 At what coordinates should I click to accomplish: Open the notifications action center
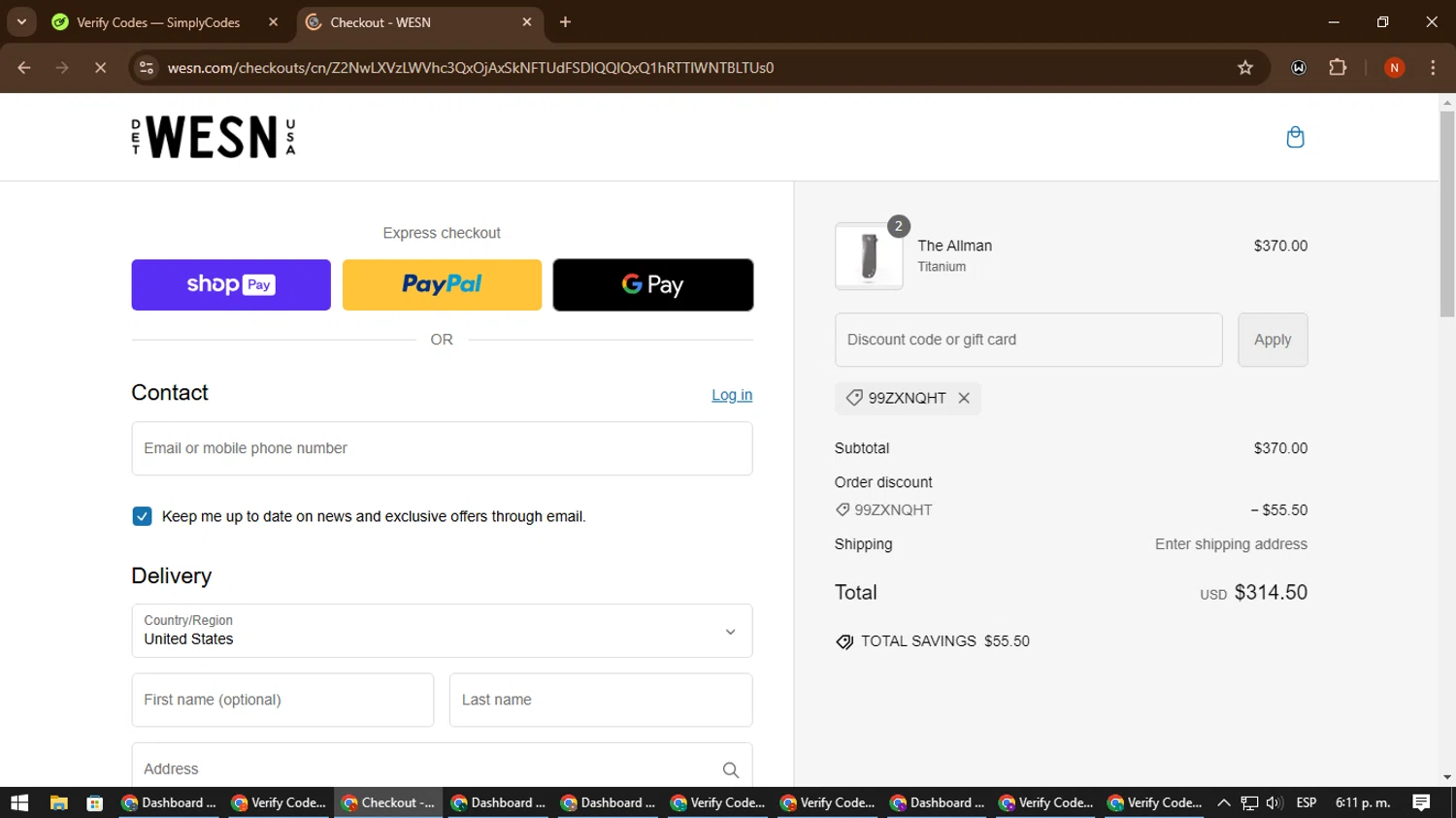(x=1421, y=802)
